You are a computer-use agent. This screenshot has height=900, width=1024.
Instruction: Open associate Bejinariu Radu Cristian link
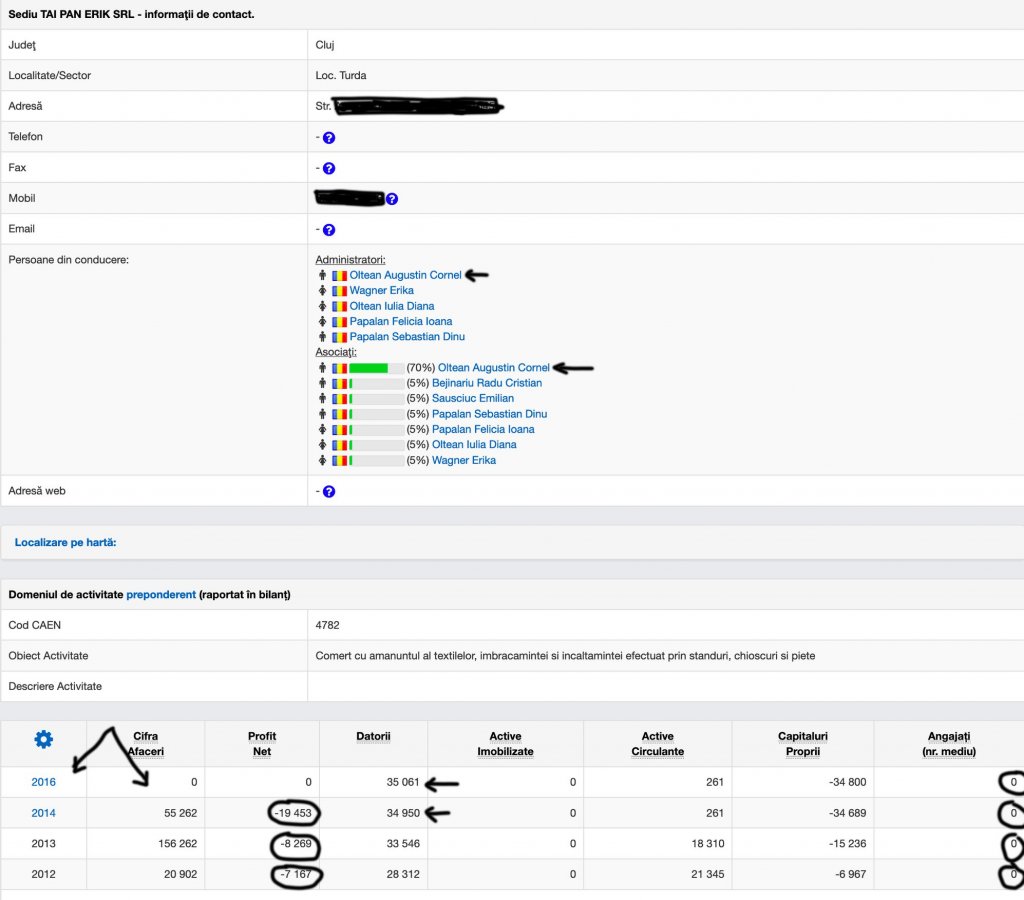487,383
